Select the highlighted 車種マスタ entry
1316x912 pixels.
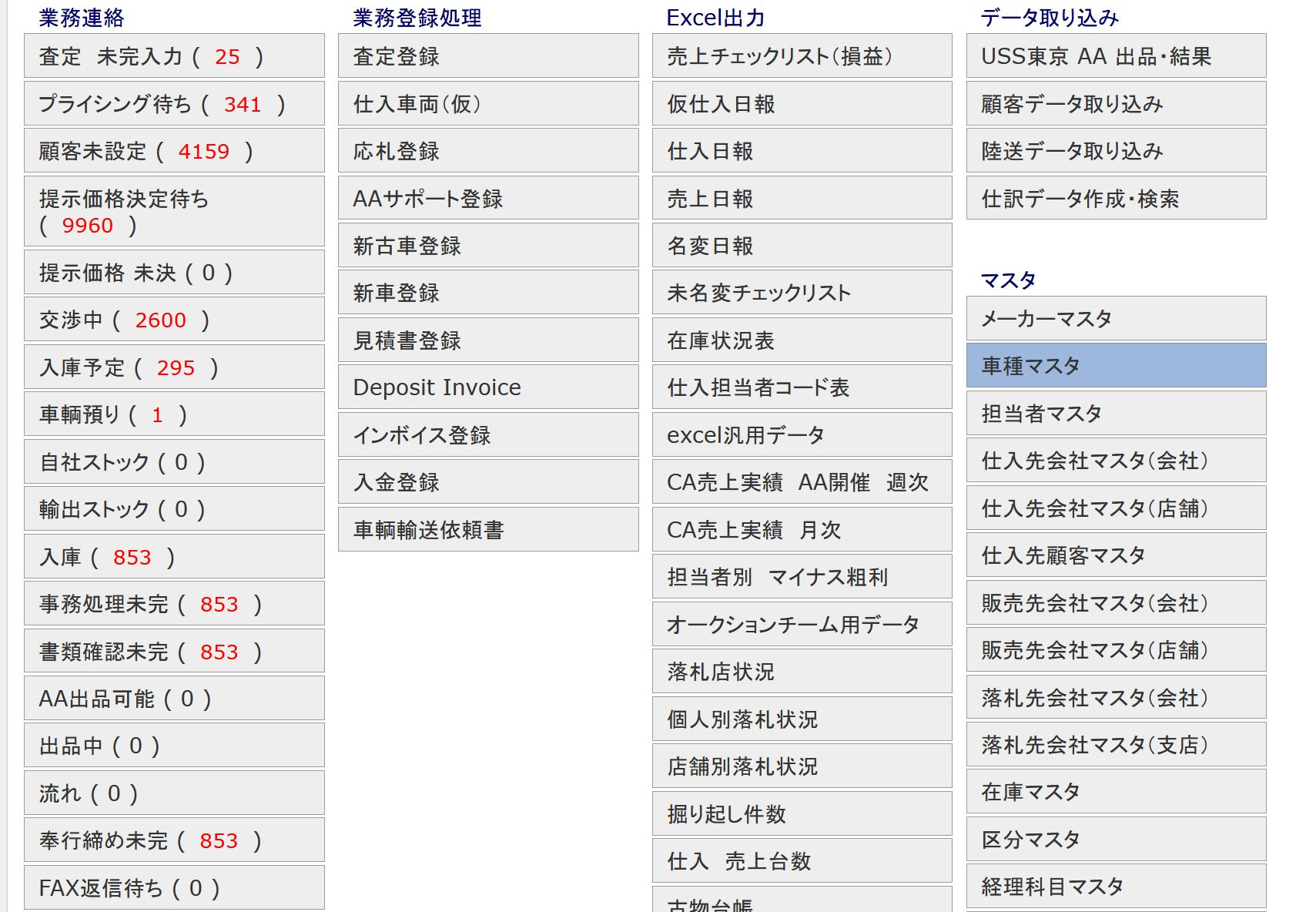(x=1114, y=366)
